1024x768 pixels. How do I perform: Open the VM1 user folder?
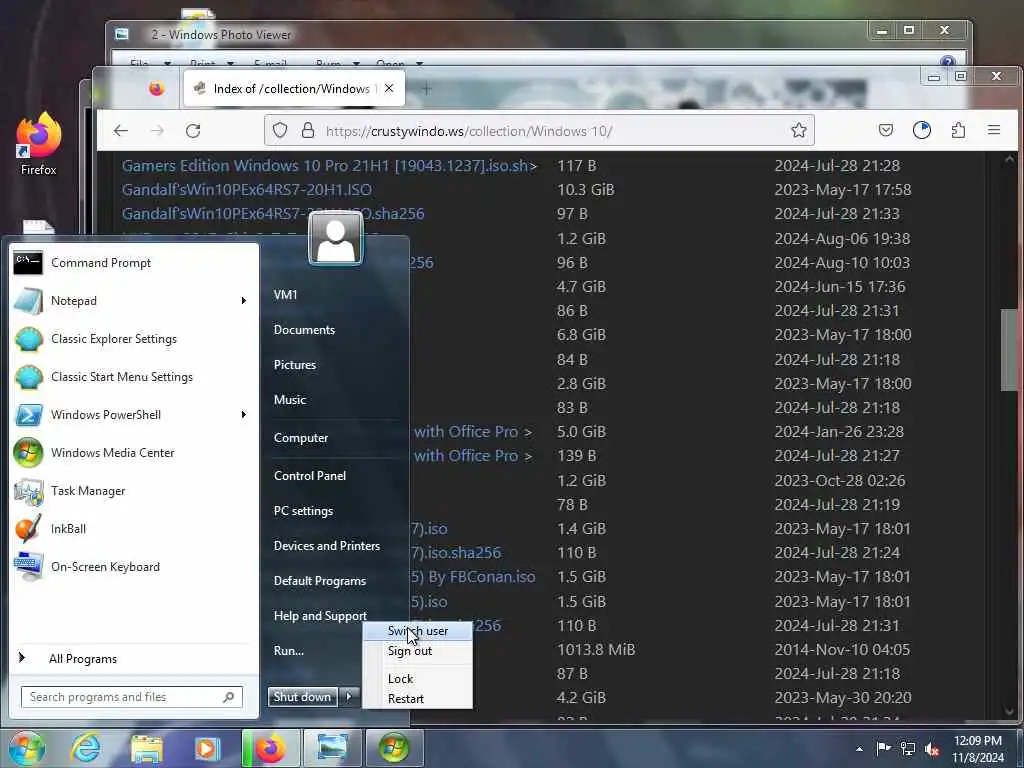285,295
